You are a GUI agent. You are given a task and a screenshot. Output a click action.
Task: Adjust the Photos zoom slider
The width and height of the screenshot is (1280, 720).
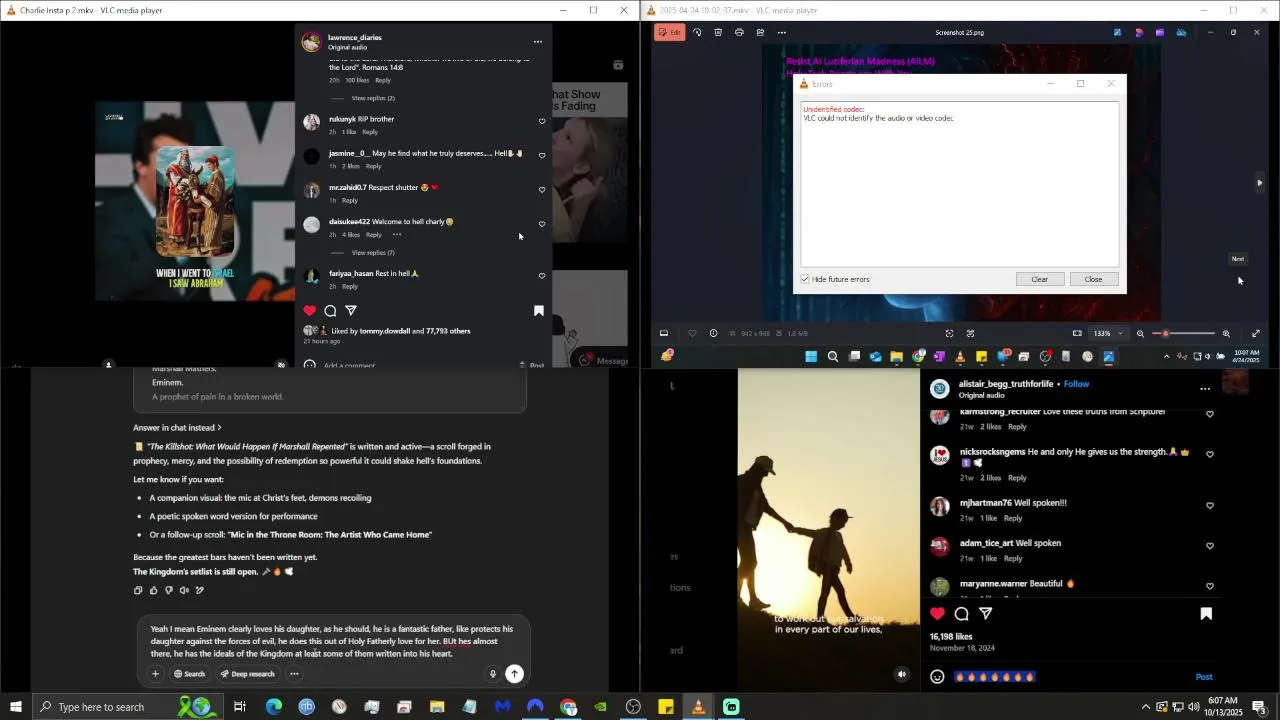tap(1184, 333)
